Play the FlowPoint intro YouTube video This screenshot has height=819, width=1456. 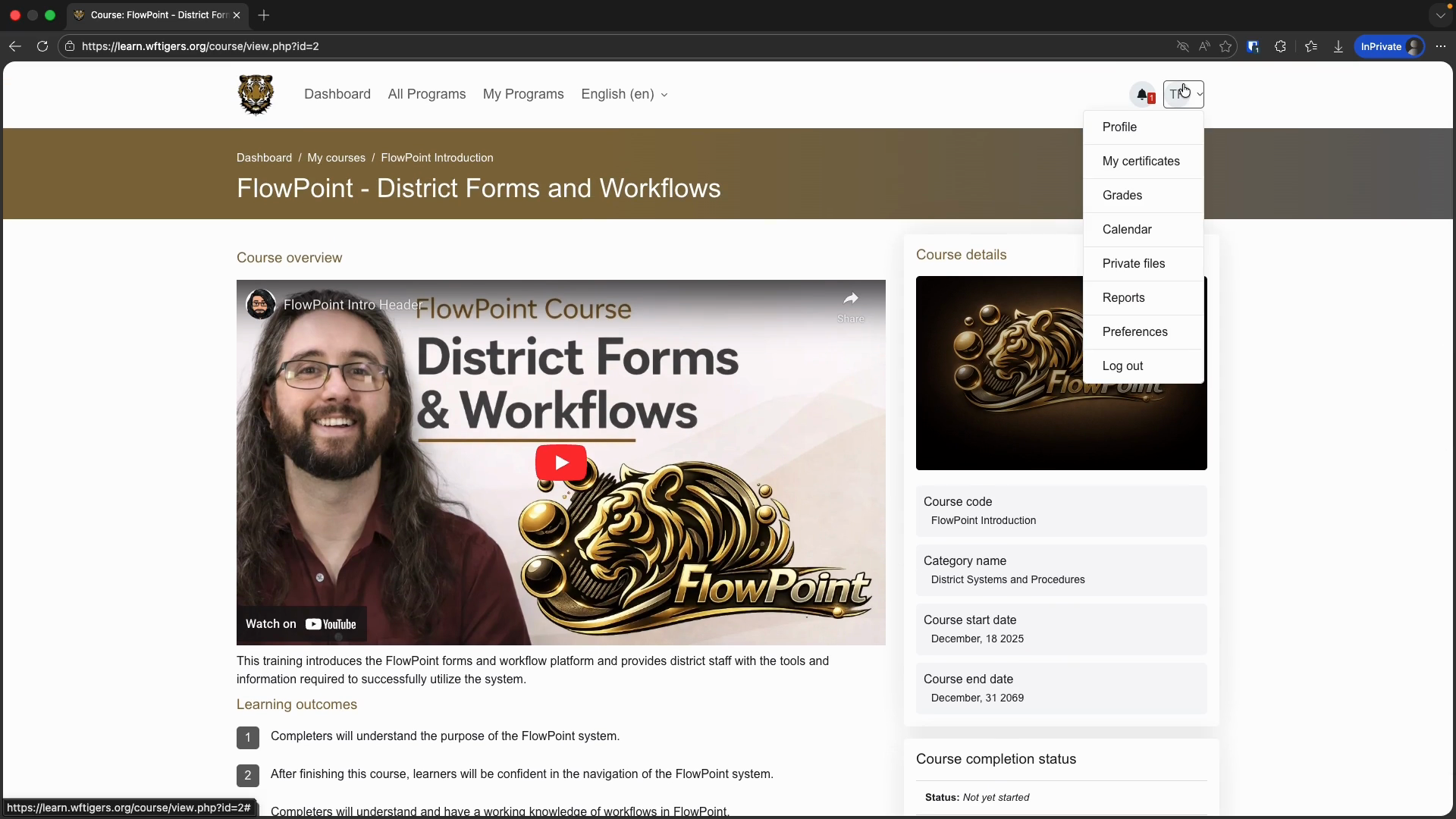tap(560, 463)
